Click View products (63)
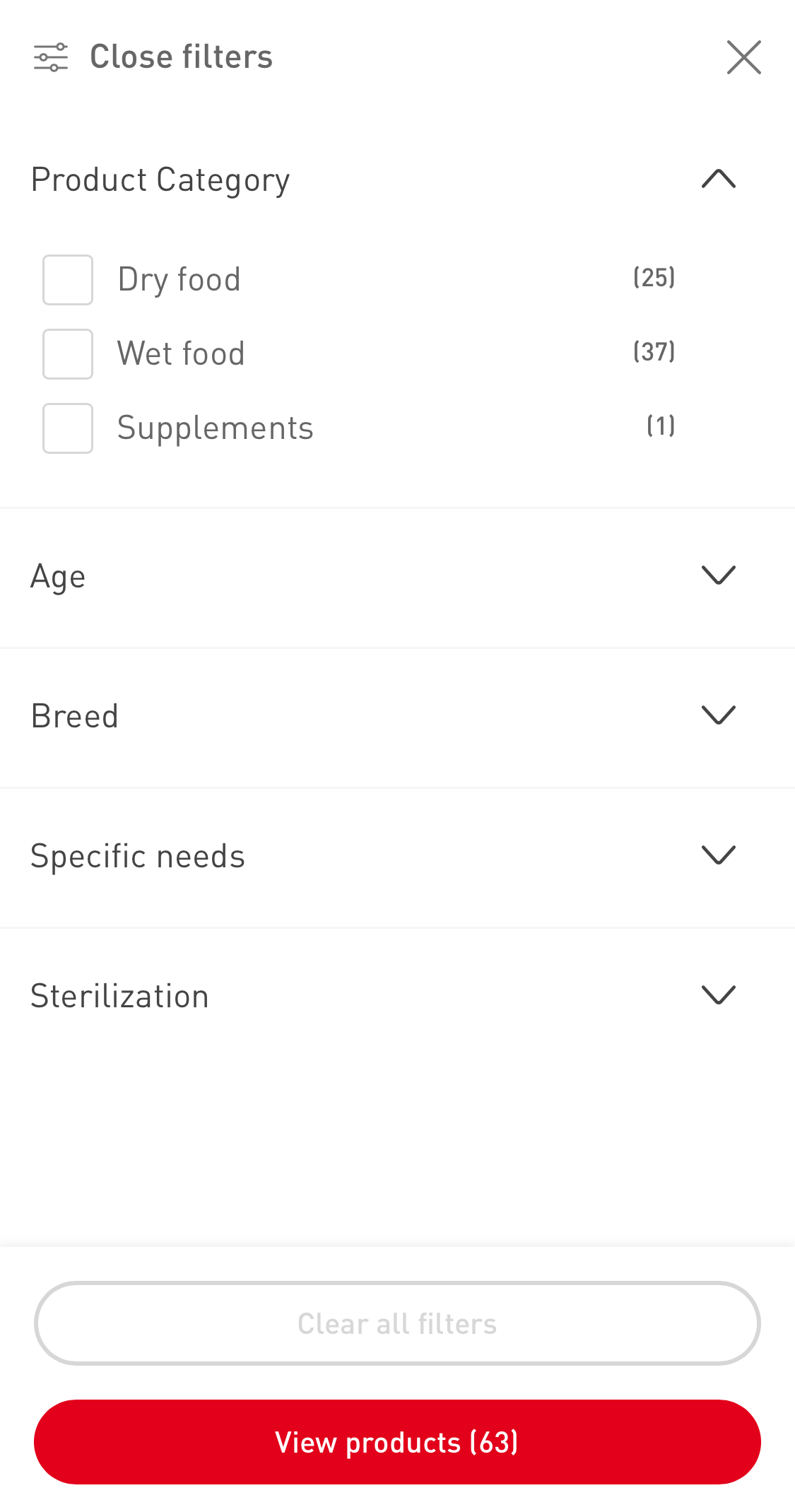Image resolution: width=795 pixels, height=1512 pixels. (397, 1441)
